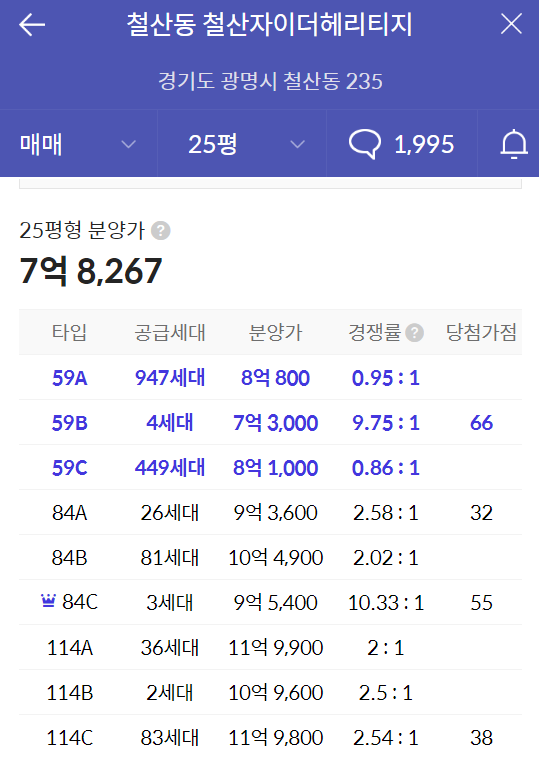Viewport: 539px width, 769px height.
Task: Click the crown icon beside 84C
Action: 48,601
